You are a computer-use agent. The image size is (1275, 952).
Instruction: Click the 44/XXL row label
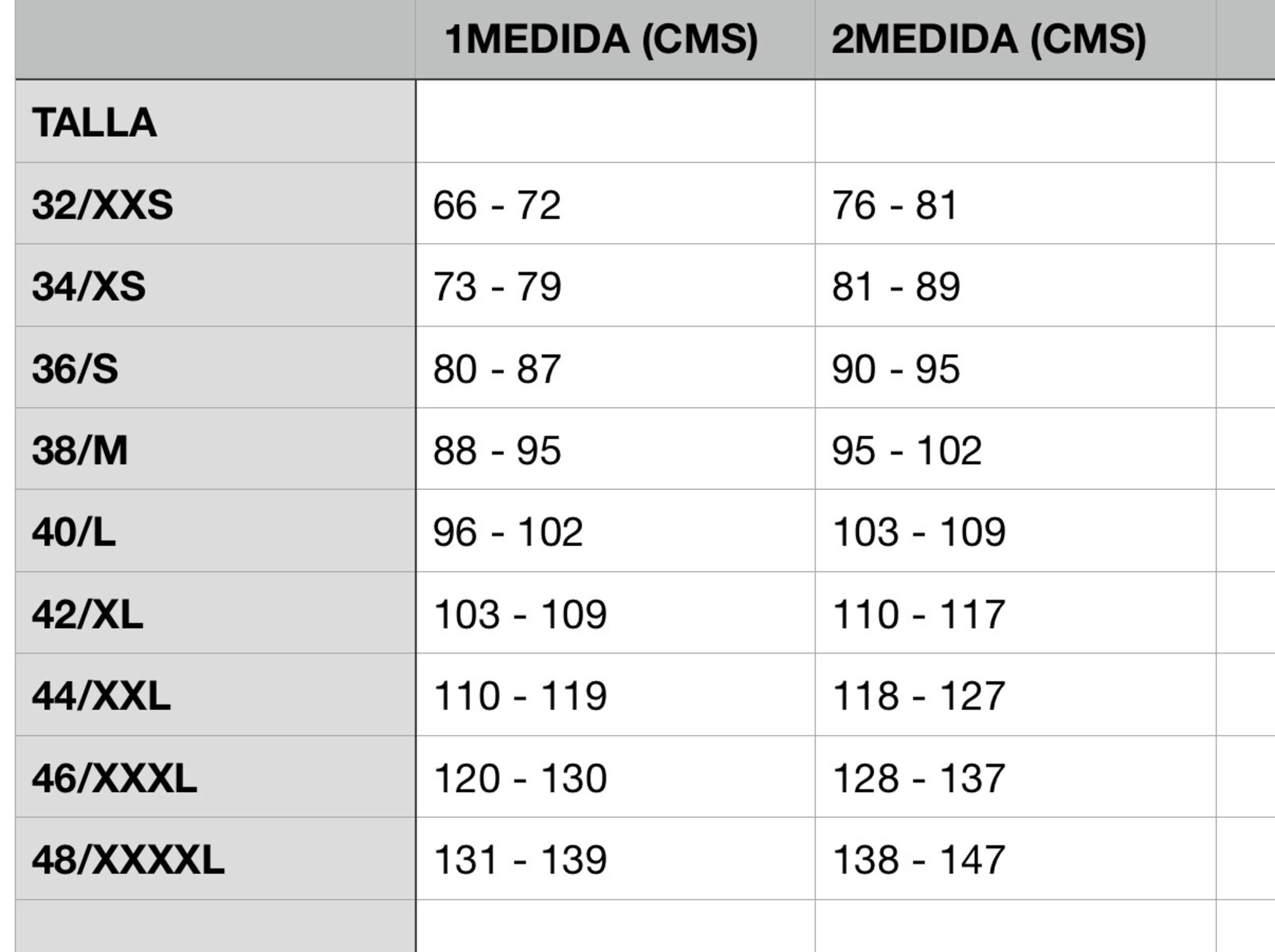pos(215,694)
